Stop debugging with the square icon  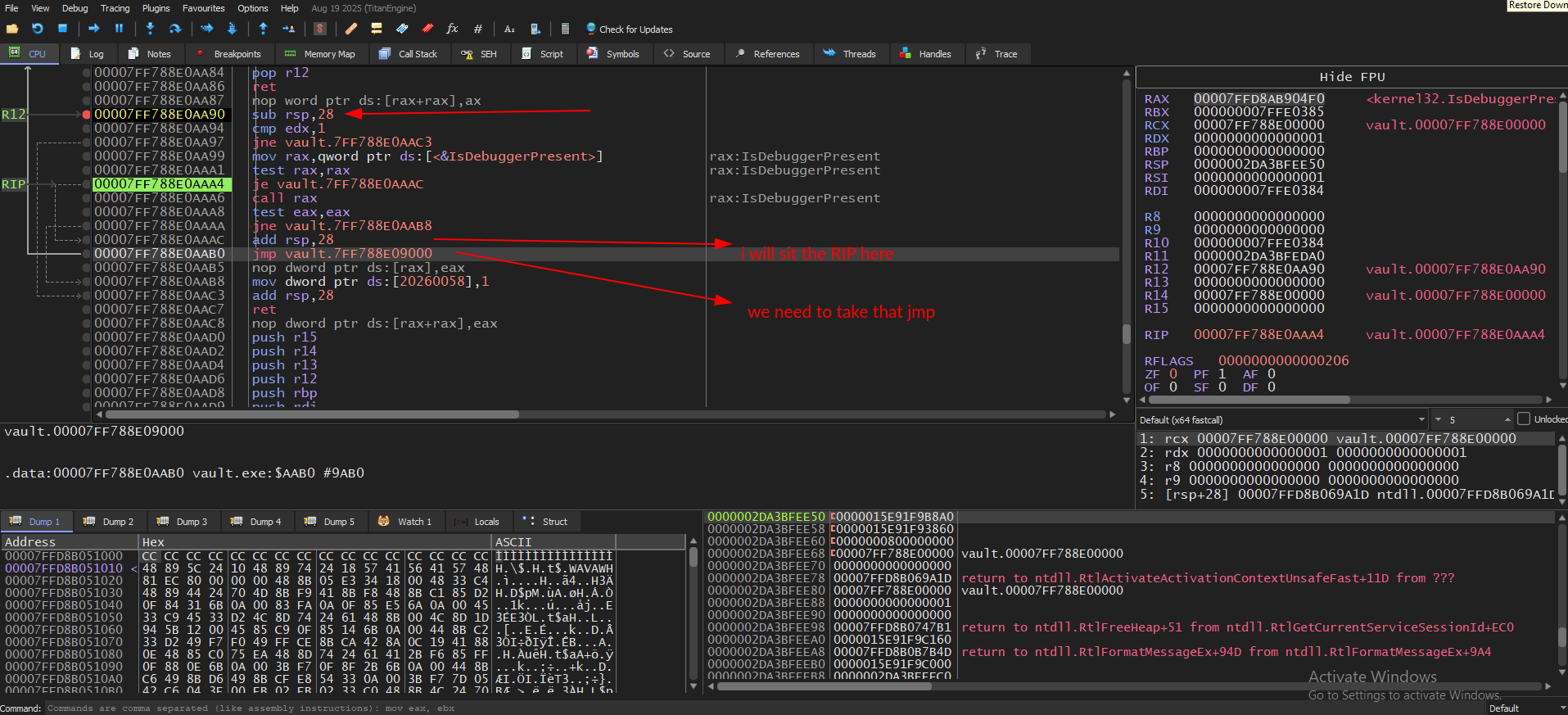coord(62,29)
